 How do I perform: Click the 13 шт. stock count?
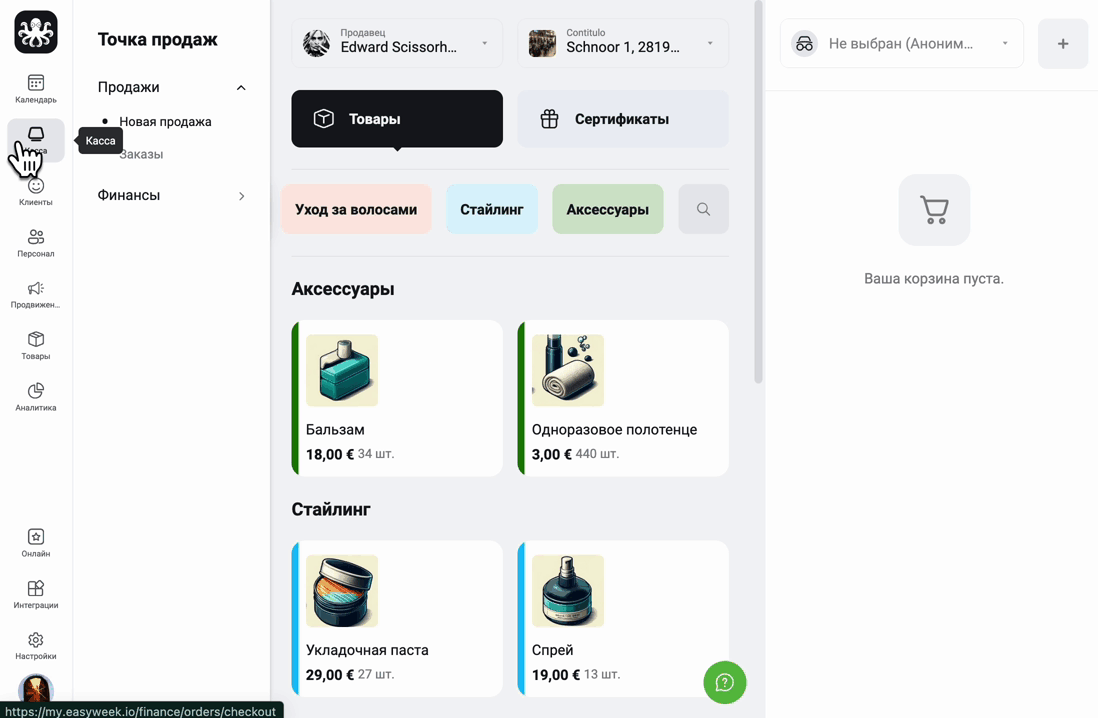602,675
